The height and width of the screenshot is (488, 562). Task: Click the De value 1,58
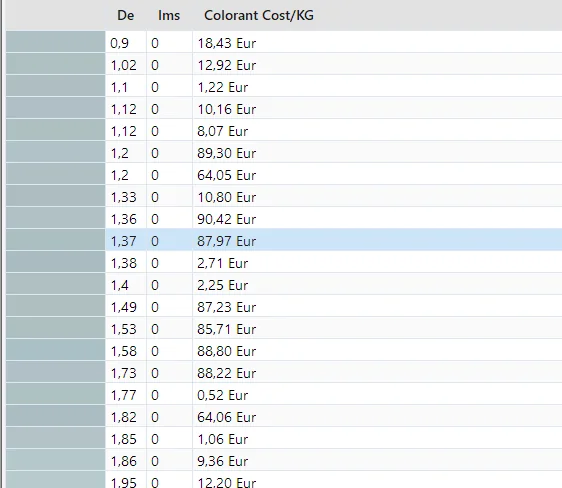coord(124,351)
